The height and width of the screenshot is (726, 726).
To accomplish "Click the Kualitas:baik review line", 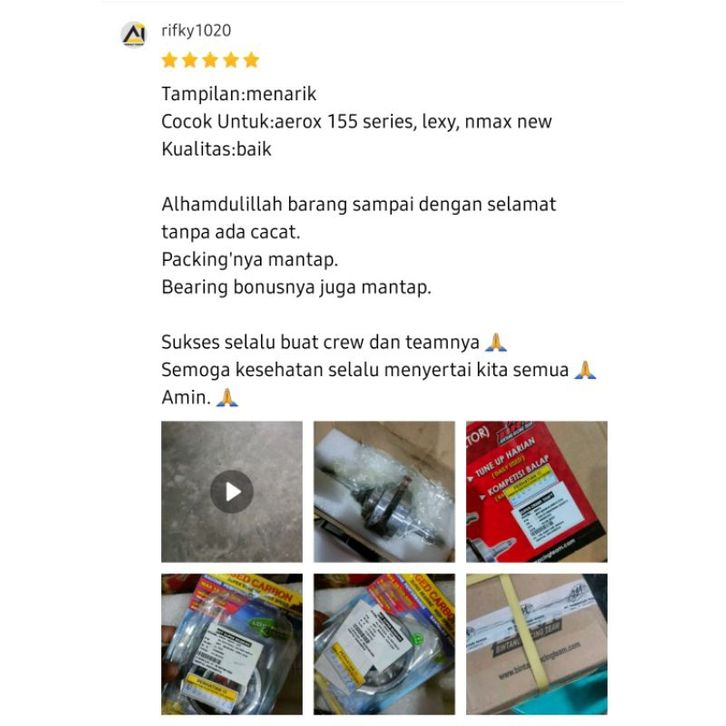I will tap(216, 149).
